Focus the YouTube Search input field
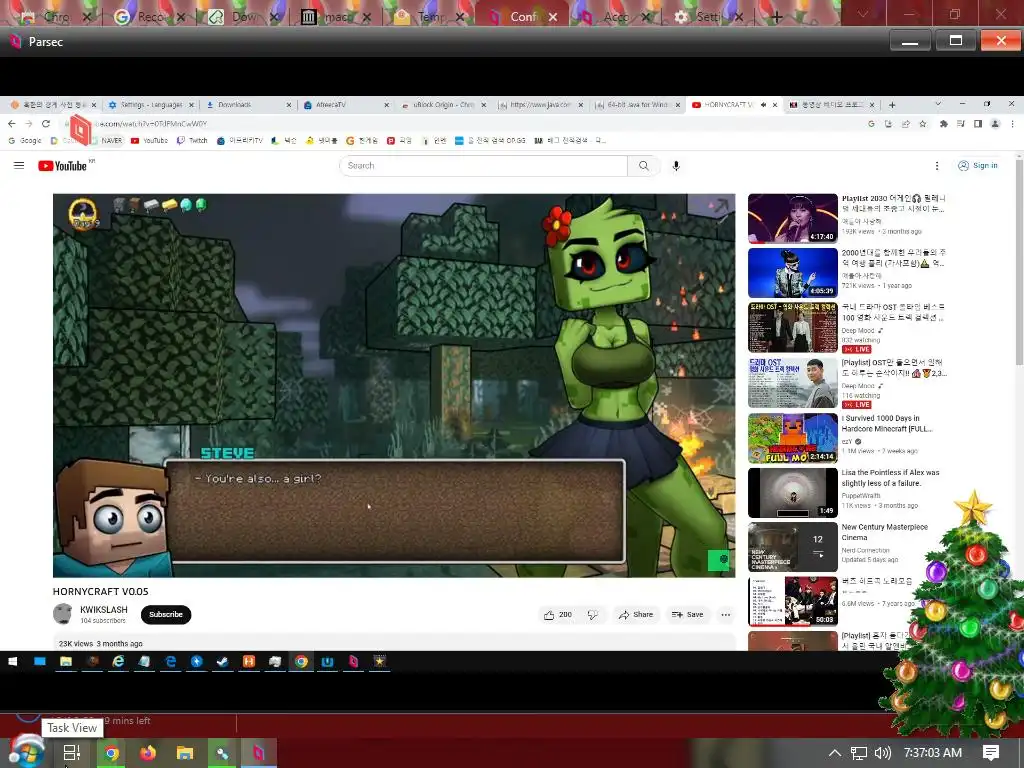The height and width of the screenshot is (768, 1024). coord(483,166)
